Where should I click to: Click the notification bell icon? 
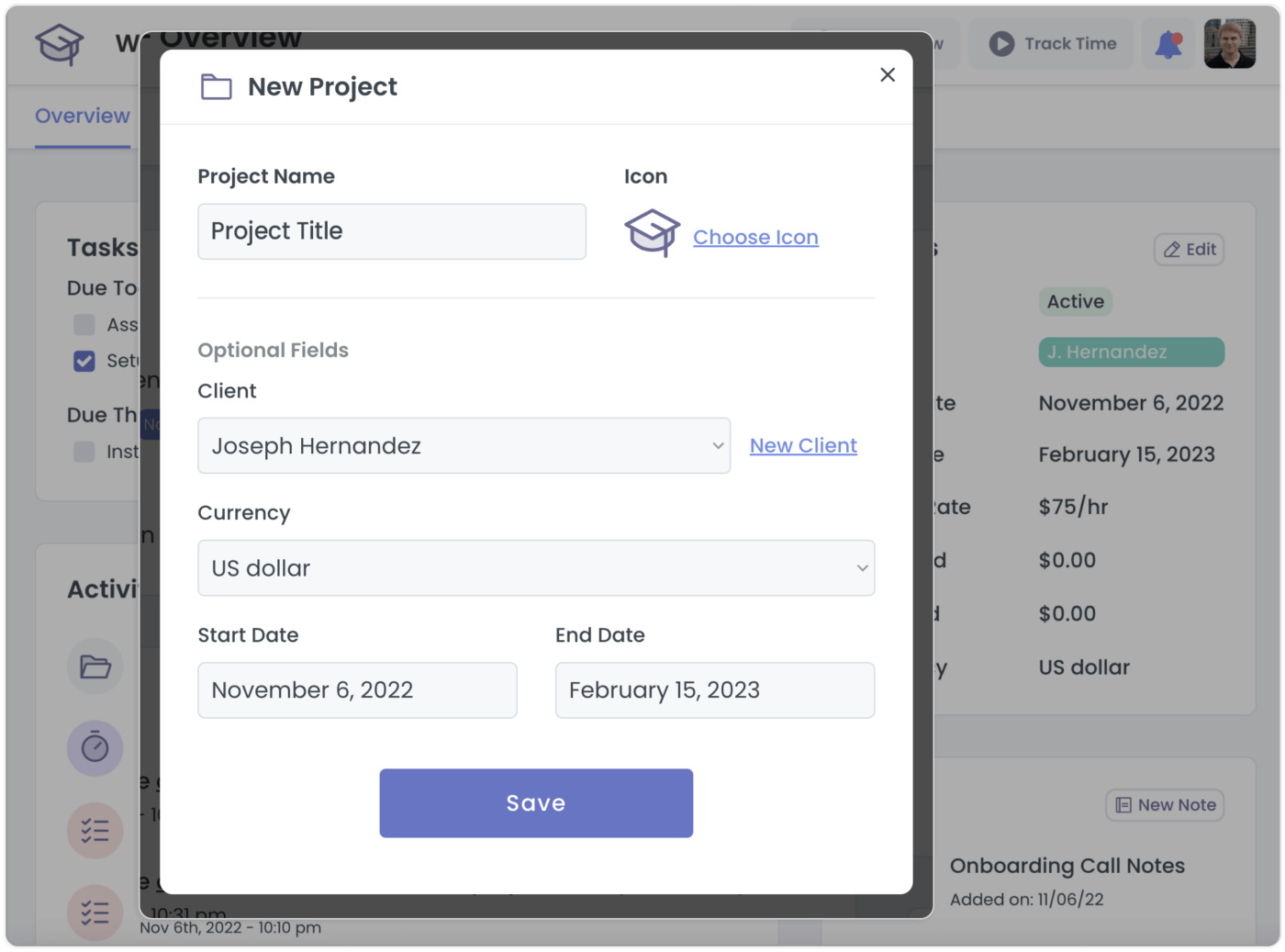[1168, 43]
